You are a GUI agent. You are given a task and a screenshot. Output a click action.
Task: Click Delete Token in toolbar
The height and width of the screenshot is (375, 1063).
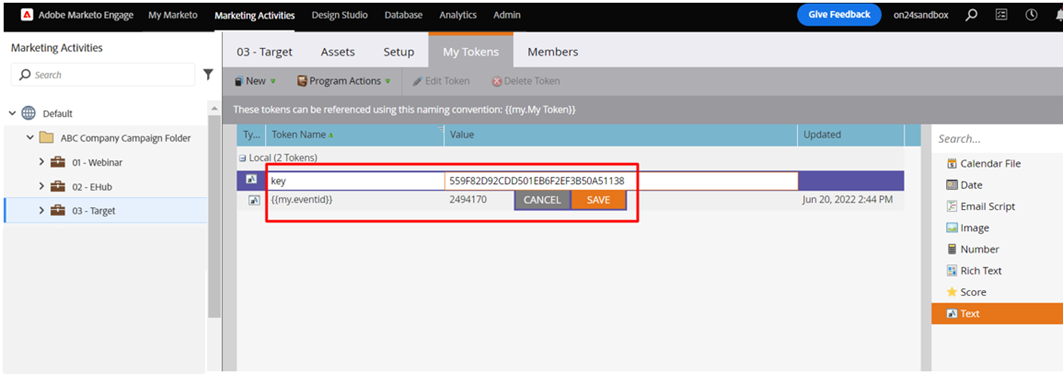click(526, 81)
